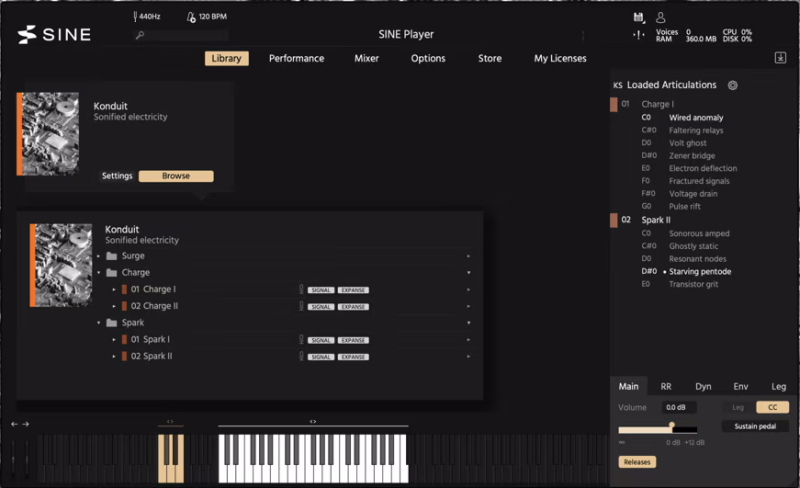Expand the 01 Charge I instrument
800x488 pixels.
pyautogui.click(x=114, y=289)
